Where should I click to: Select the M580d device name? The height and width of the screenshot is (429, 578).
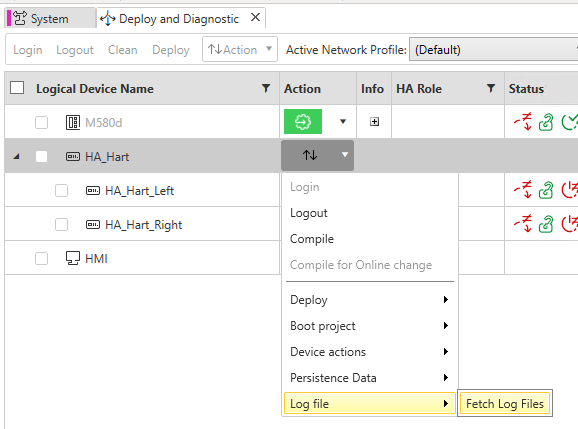point(104,123)
